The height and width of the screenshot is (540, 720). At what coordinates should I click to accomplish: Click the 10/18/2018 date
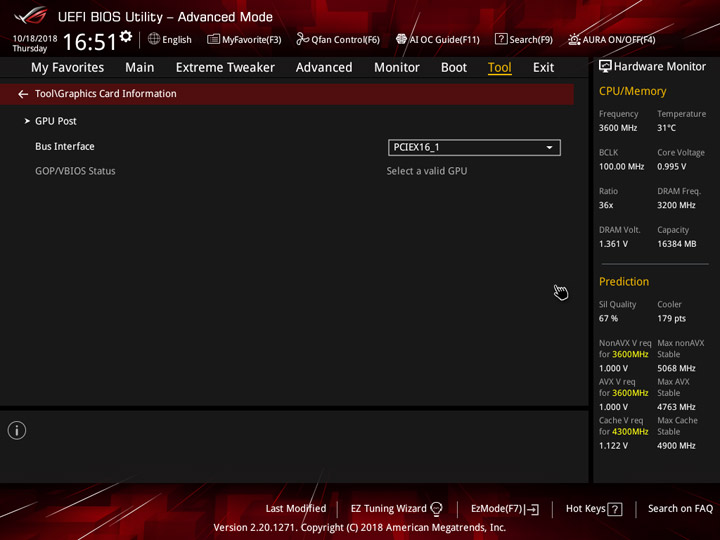tap(35, 38)
